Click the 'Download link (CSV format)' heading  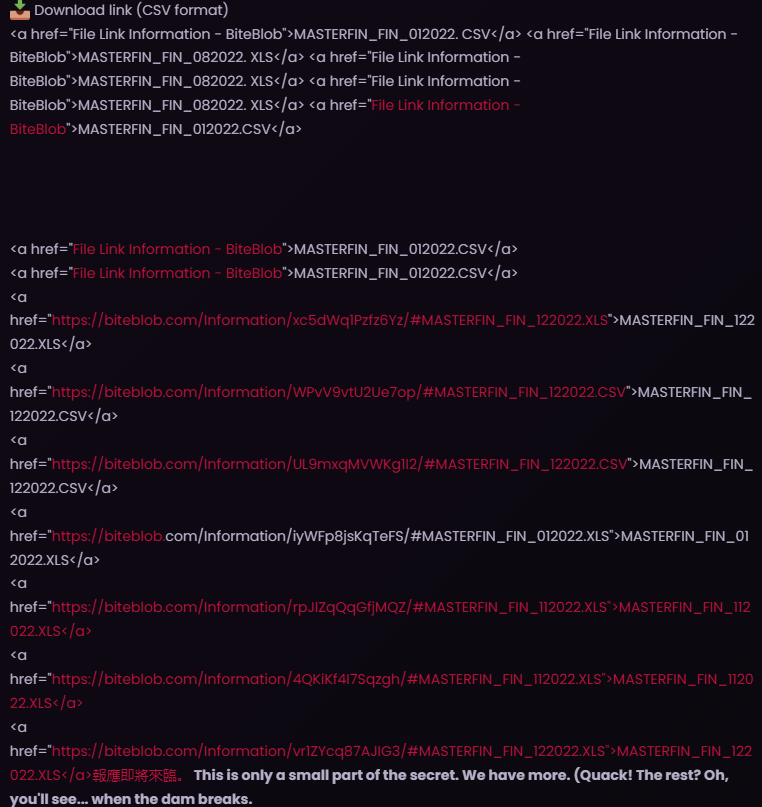(x=131, y=10)
